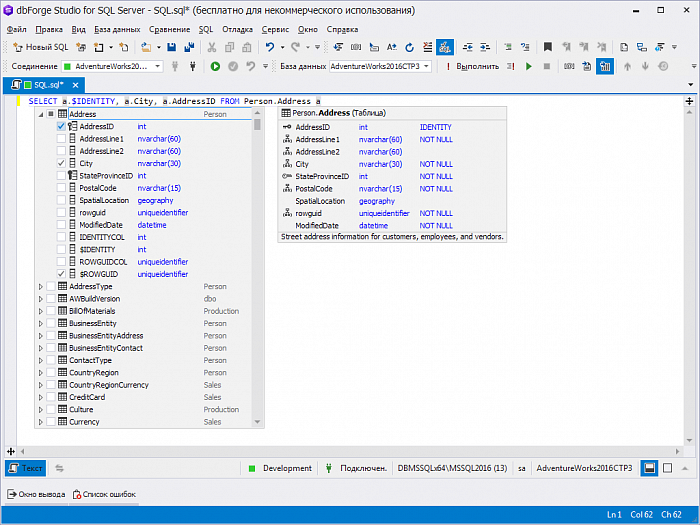Screen dimensions: 700x525
Task: Click the green Start debugging play icon
Action: click(x=529, y=67)
